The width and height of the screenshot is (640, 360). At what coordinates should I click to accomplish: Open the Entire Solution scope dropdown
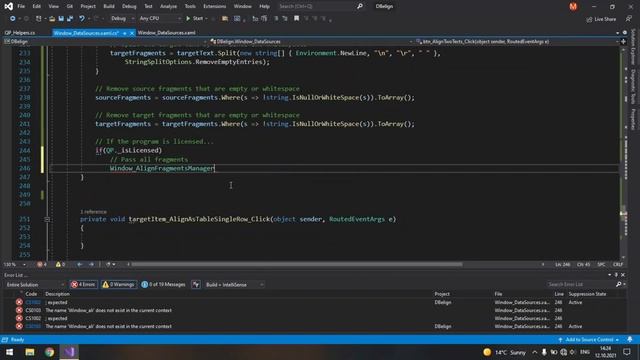point(35,284)
